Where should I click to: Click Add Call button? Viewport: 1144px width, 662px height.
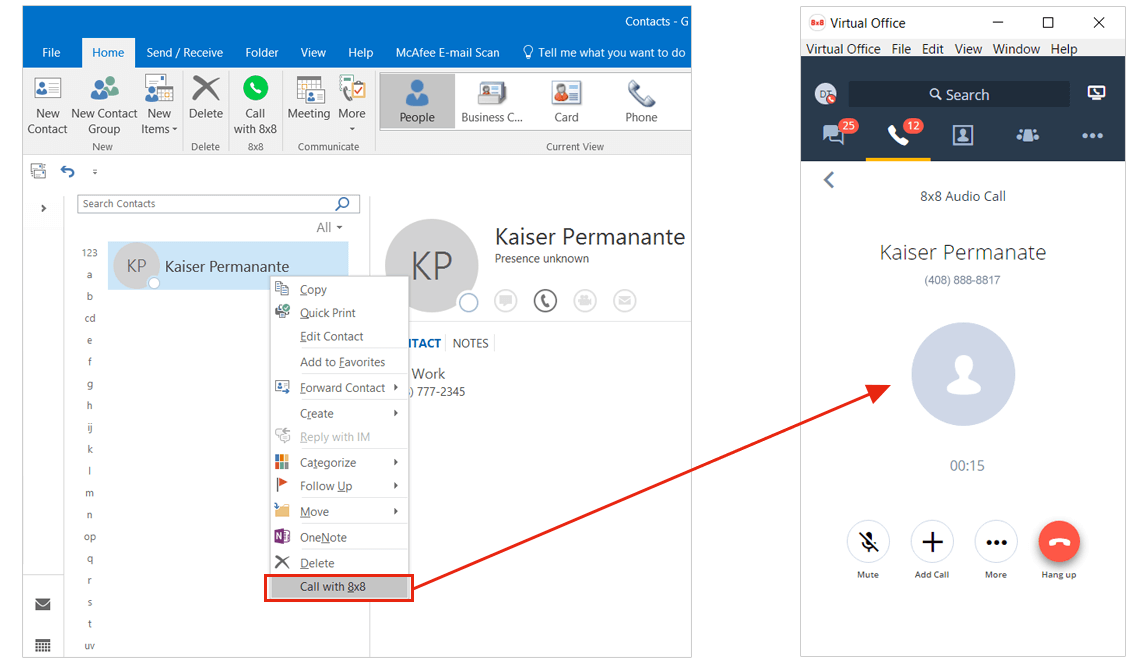click(932, 542)
